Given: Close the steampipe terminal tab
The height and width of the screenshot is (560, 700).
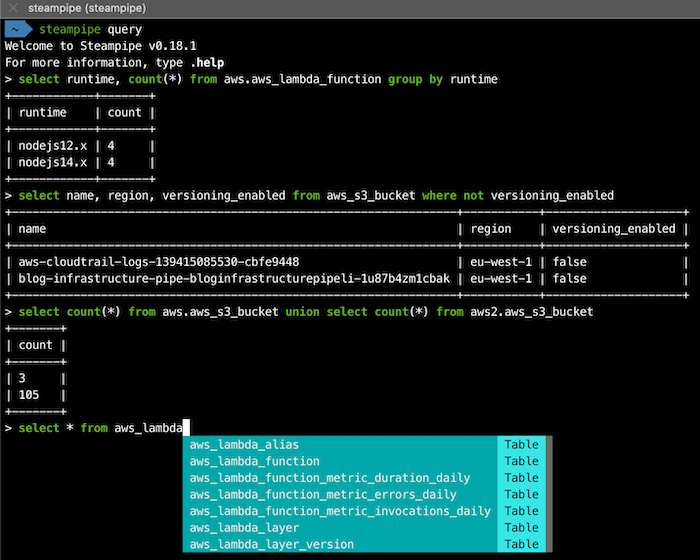Looking at the screenshot, I should click(x=13, y=8).
